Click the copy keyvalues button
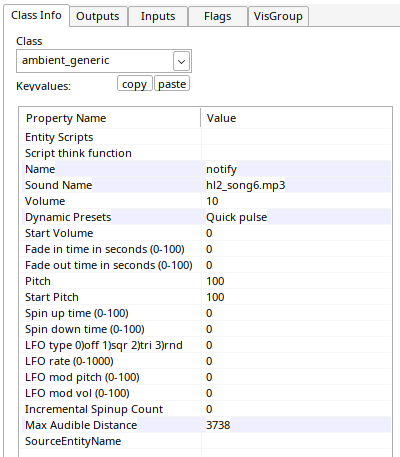The width and height of the screenshot is (400, 457). coord(134,84)
